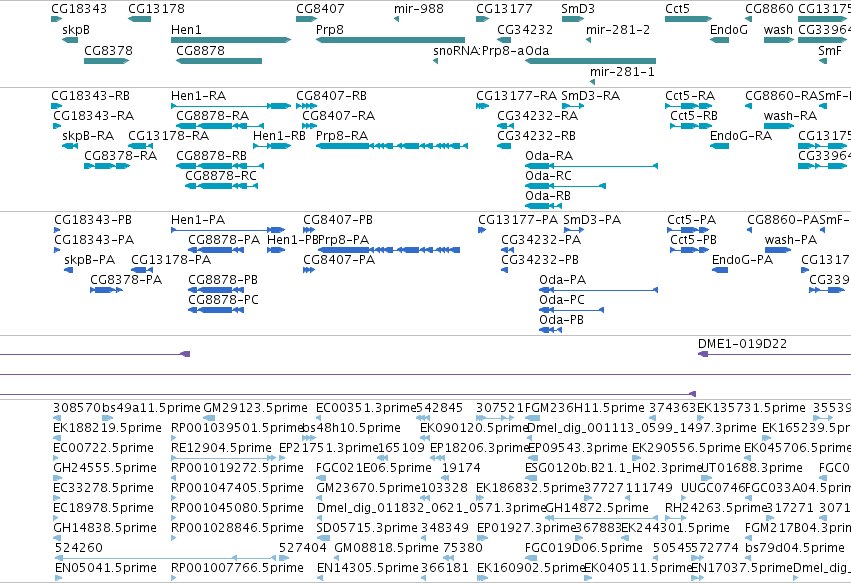This screenshot has width=851, height=583.
Task: Select SmD3 gene label
Action: click(578, 9)
